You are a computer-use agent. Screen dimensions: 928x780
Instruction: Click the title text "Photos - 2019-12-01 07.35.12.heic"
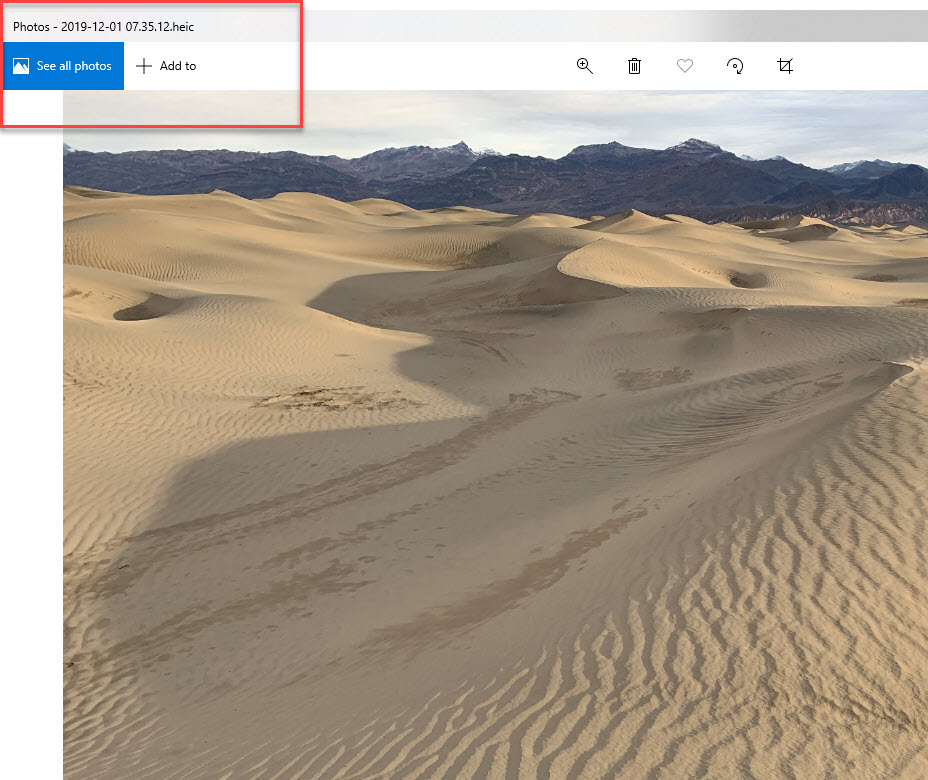coord(104,27)
